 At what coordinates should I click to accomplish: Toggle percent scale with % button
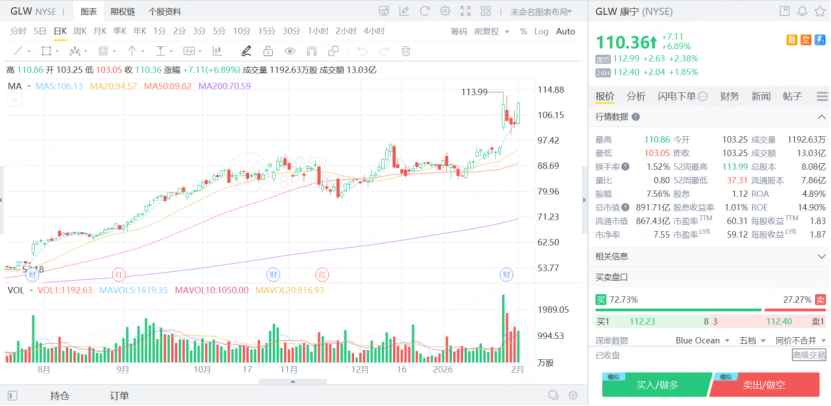click(523, 31)
